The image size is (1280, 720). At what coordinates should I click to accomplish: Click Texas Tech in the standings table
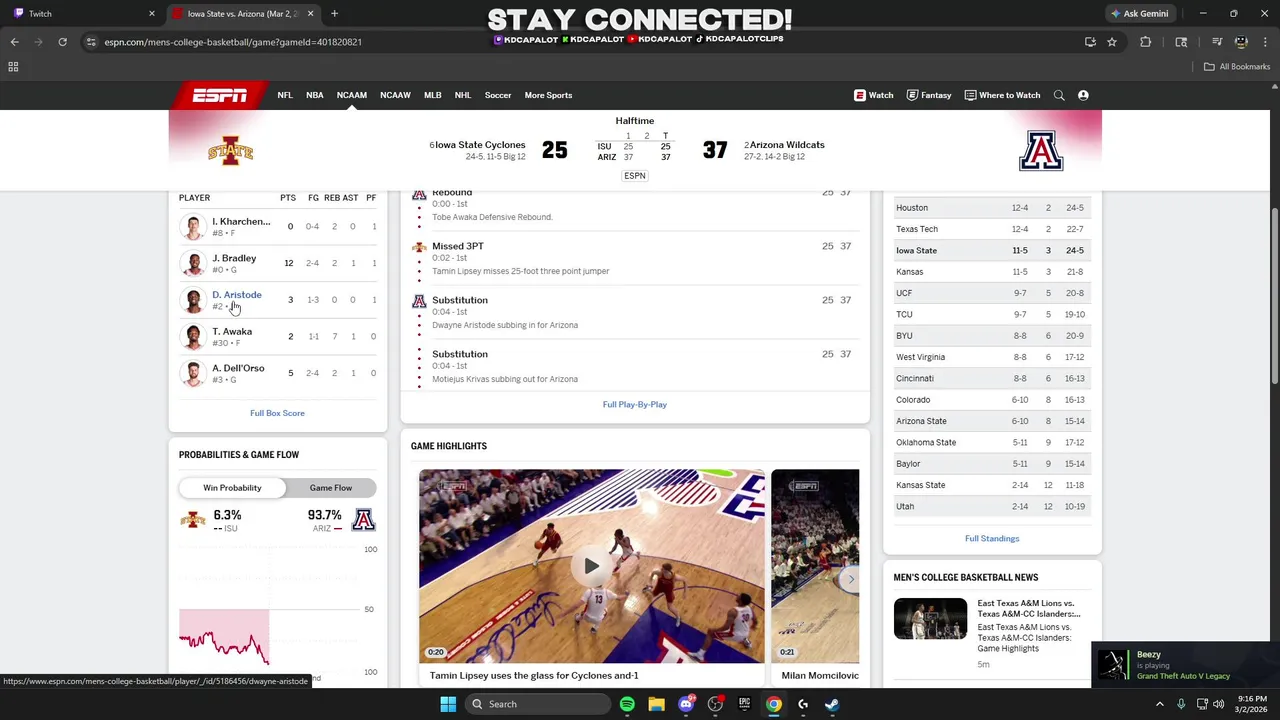917,229
